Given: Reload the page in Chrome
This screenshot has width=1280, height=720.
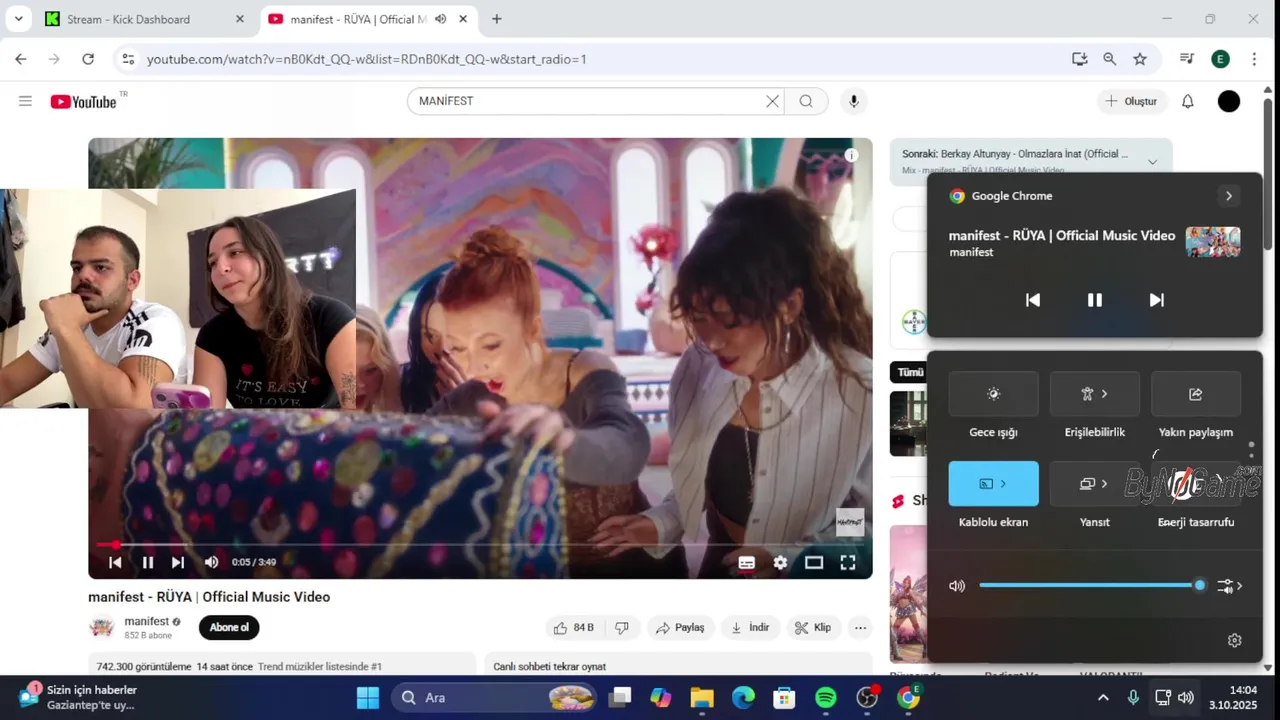Looking at the screenshot, I should coord(88,59).
